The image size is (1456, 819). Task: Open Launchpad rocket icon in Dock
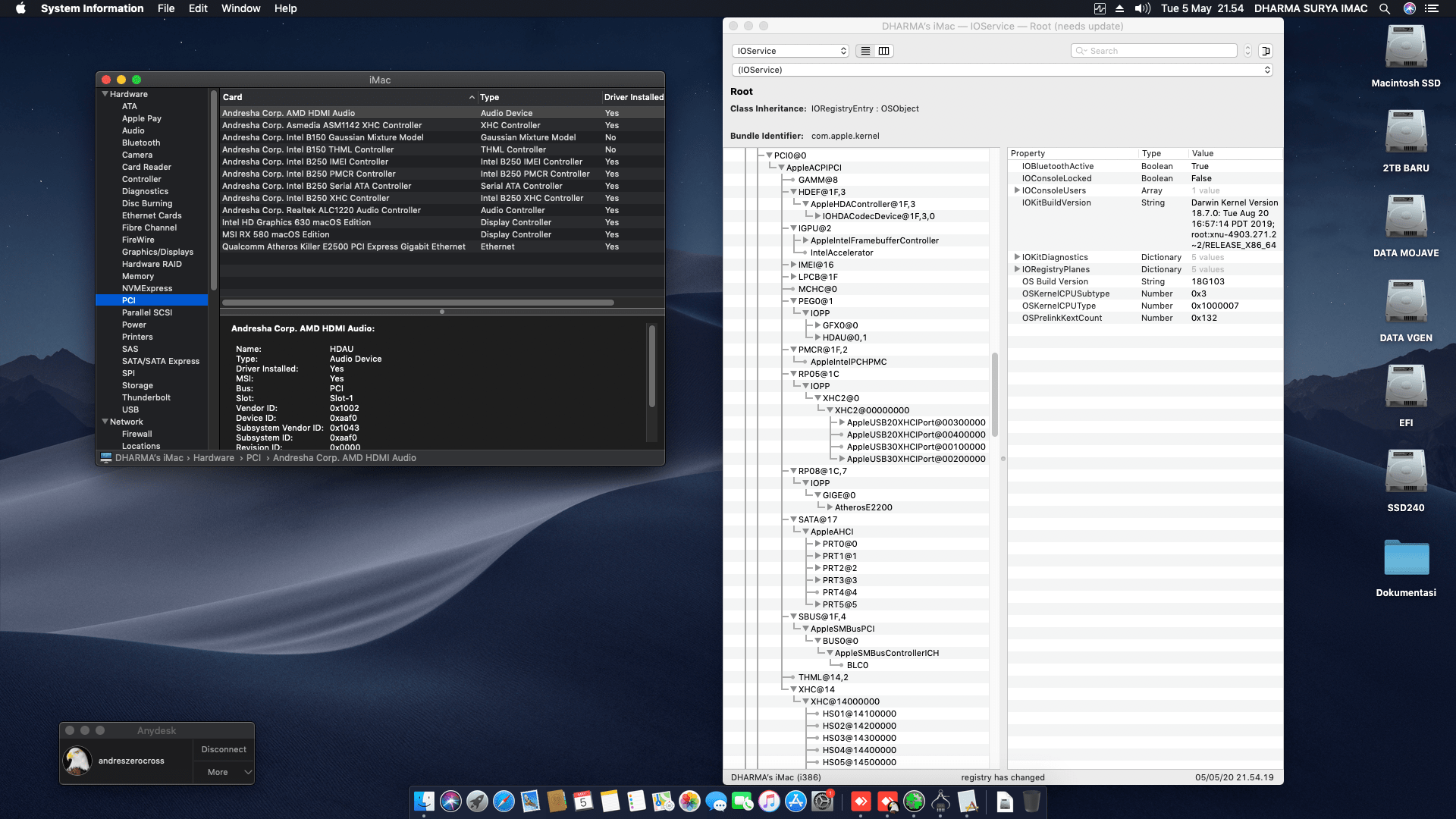477,801
